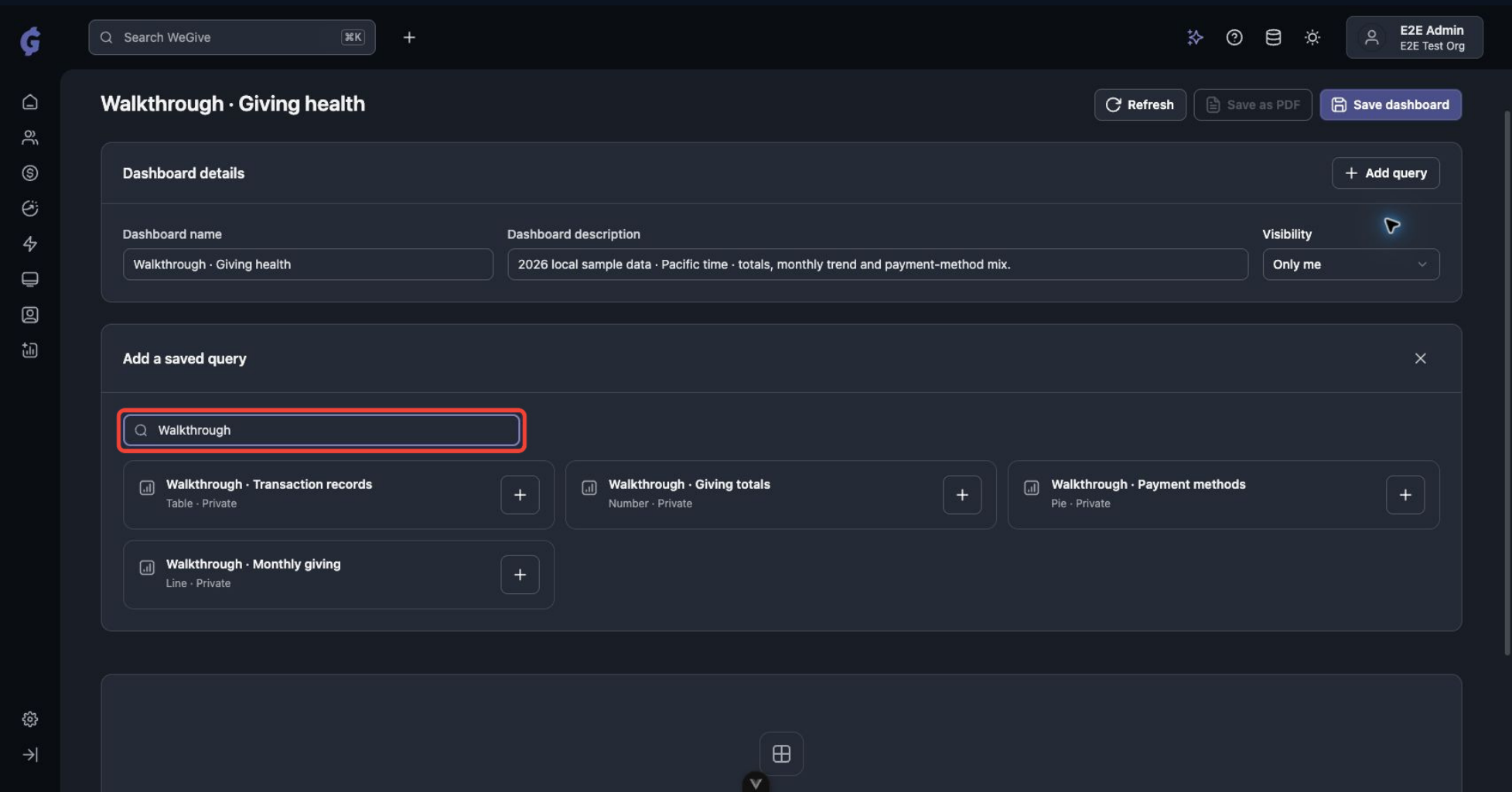Click the Walkthrough · Payment methods card title

click(1148, 484)
